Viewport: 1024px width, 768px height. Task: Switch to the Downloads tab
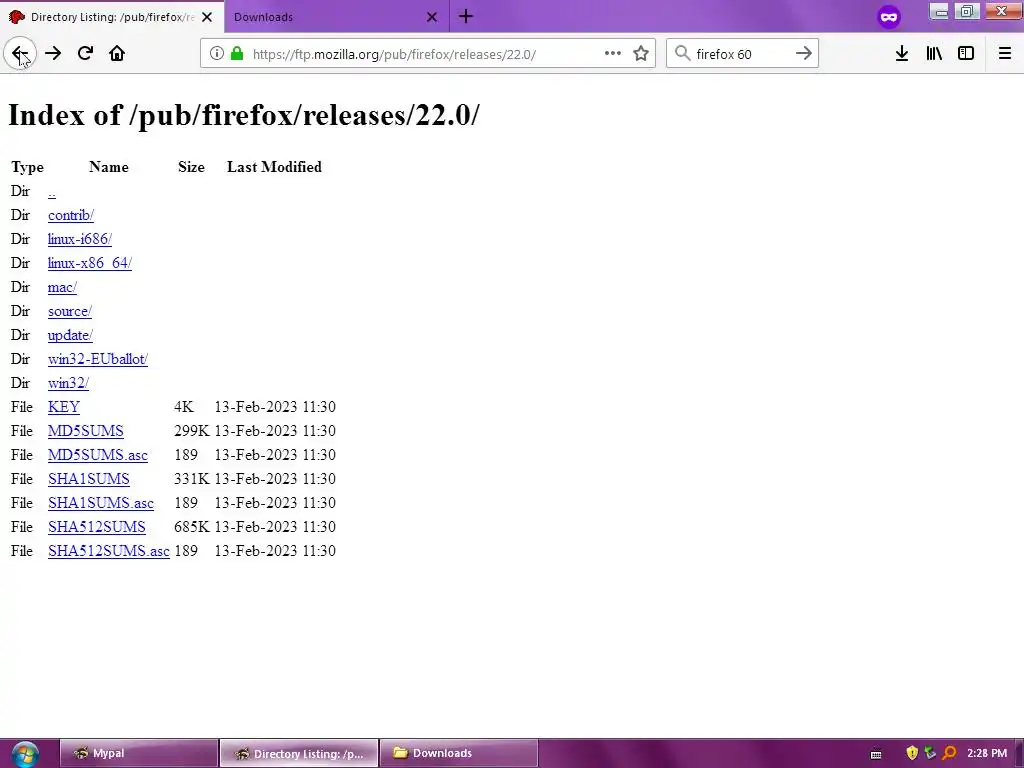pyautogui.click(x=327, y=17)
